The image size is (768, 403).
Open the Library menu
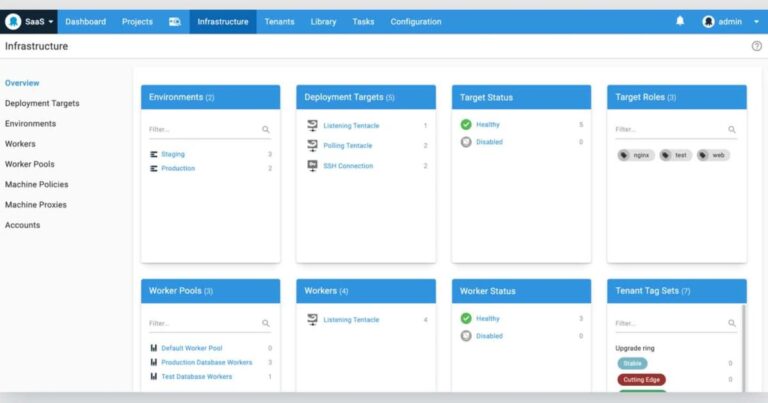point(323,22)
